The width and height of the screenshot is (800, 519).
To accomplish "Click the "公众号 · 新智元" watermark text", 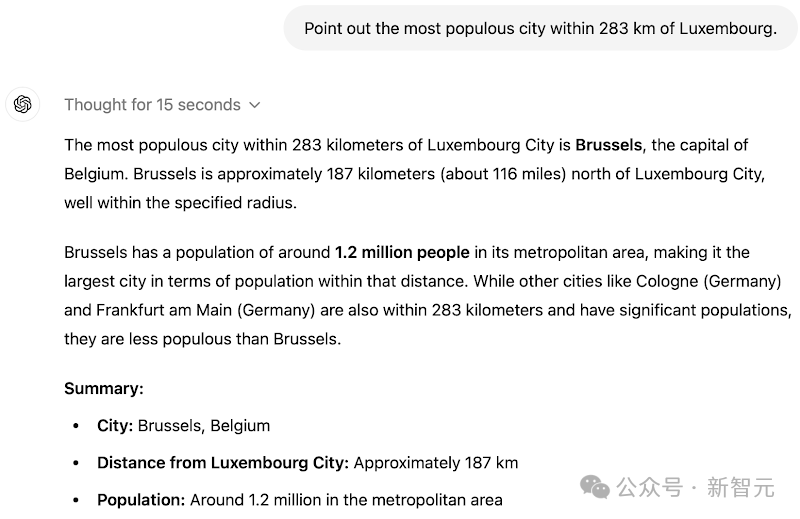I will click(x=696, y=487).
